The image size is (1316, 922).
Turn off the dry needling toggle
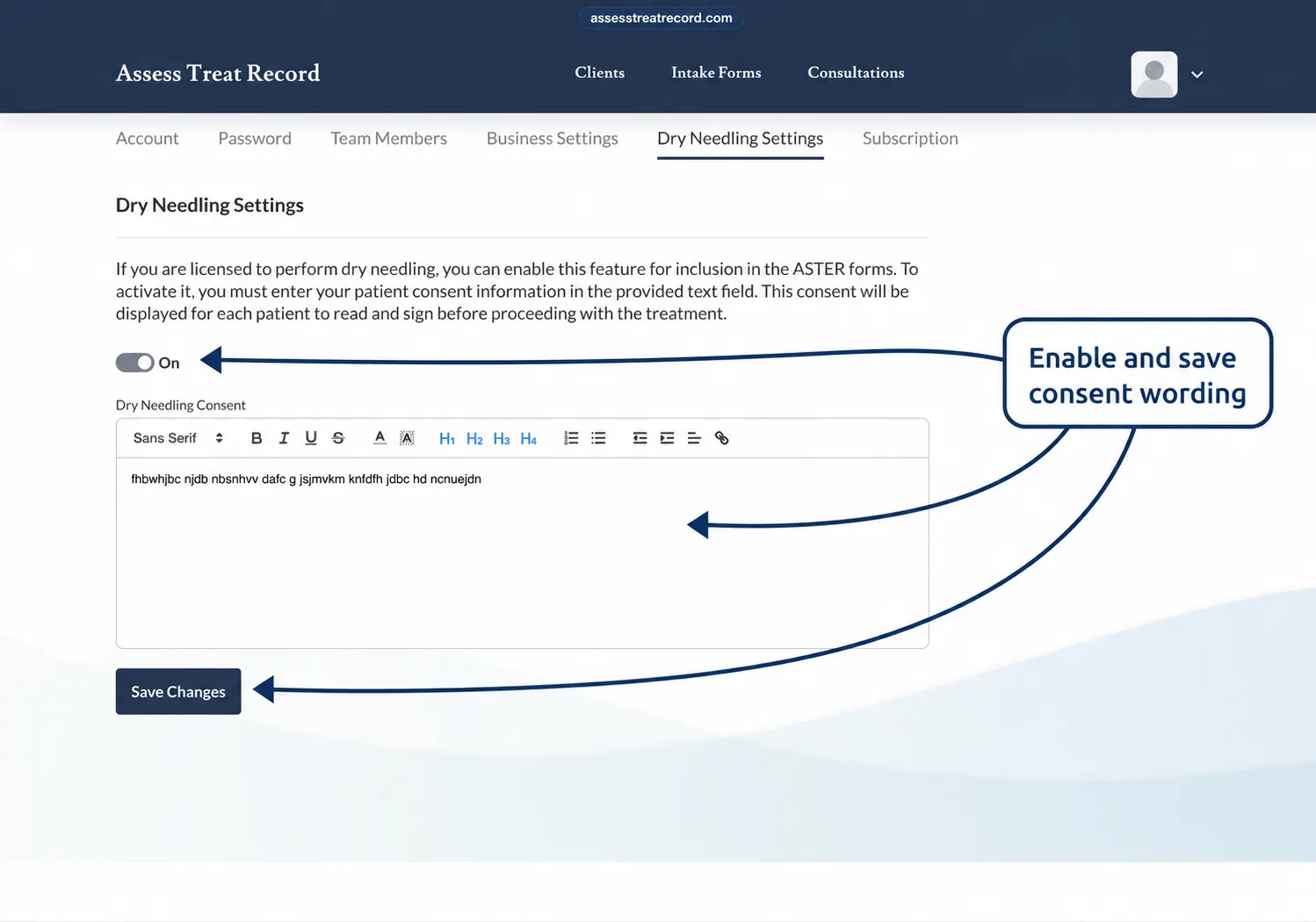coord(135,363)
